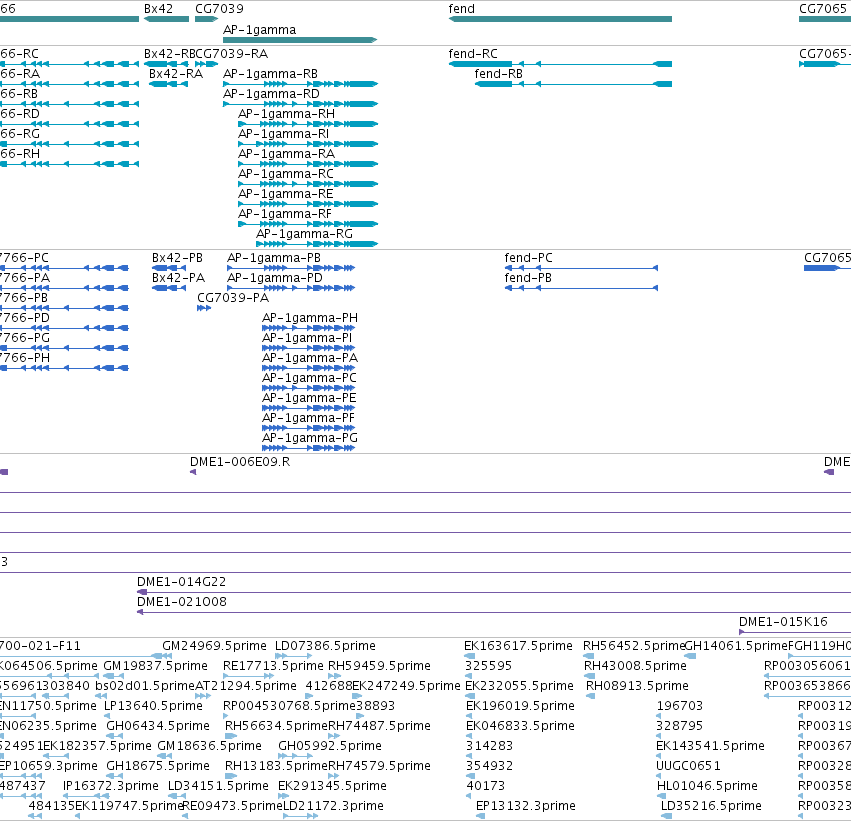Select the CG7039 gene label
This screenshot has height=821, width=851.
tap(219, 9)
